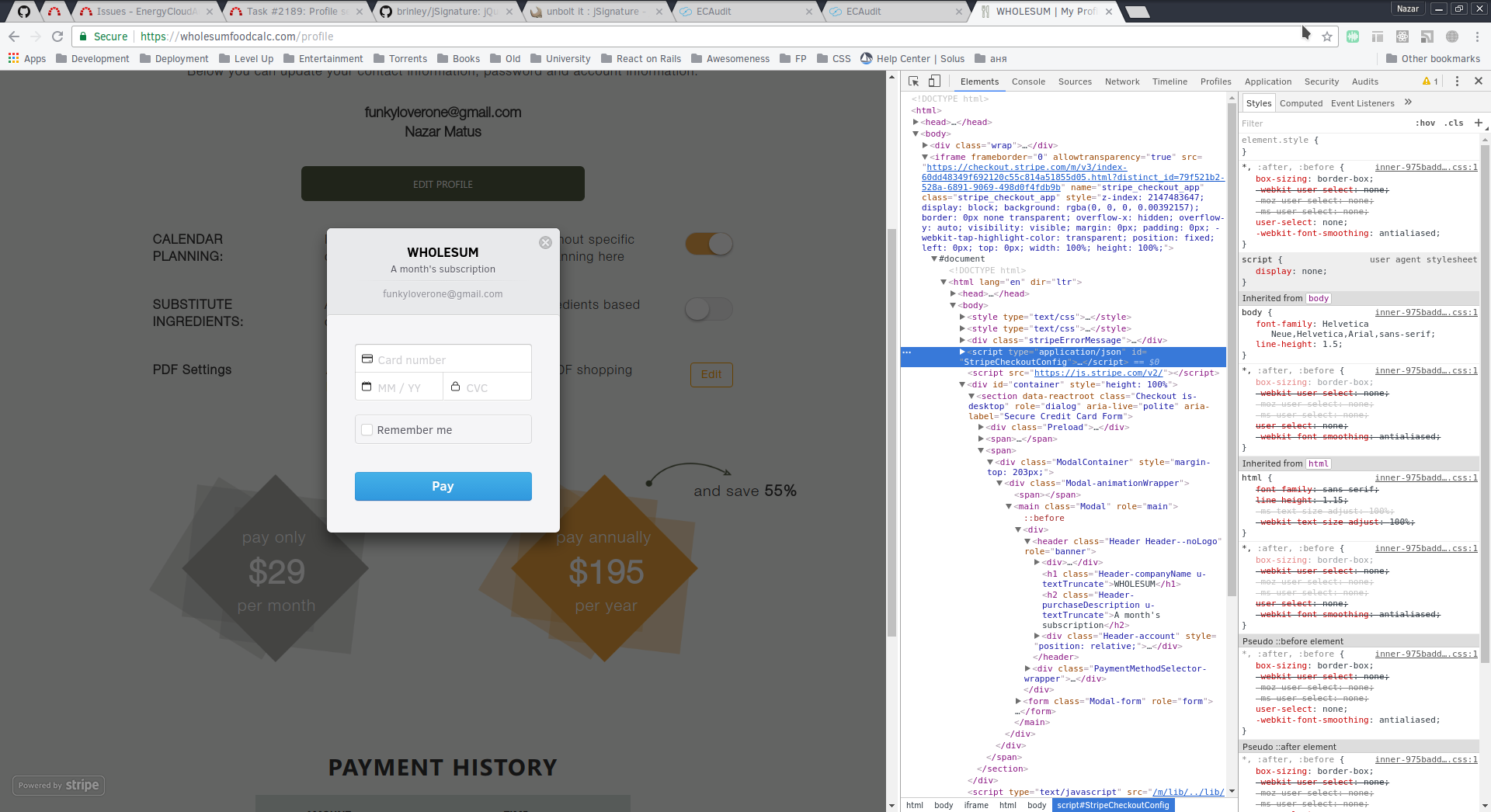Click the PDF Settings Edit button
1491x812 pixels.
711,374
